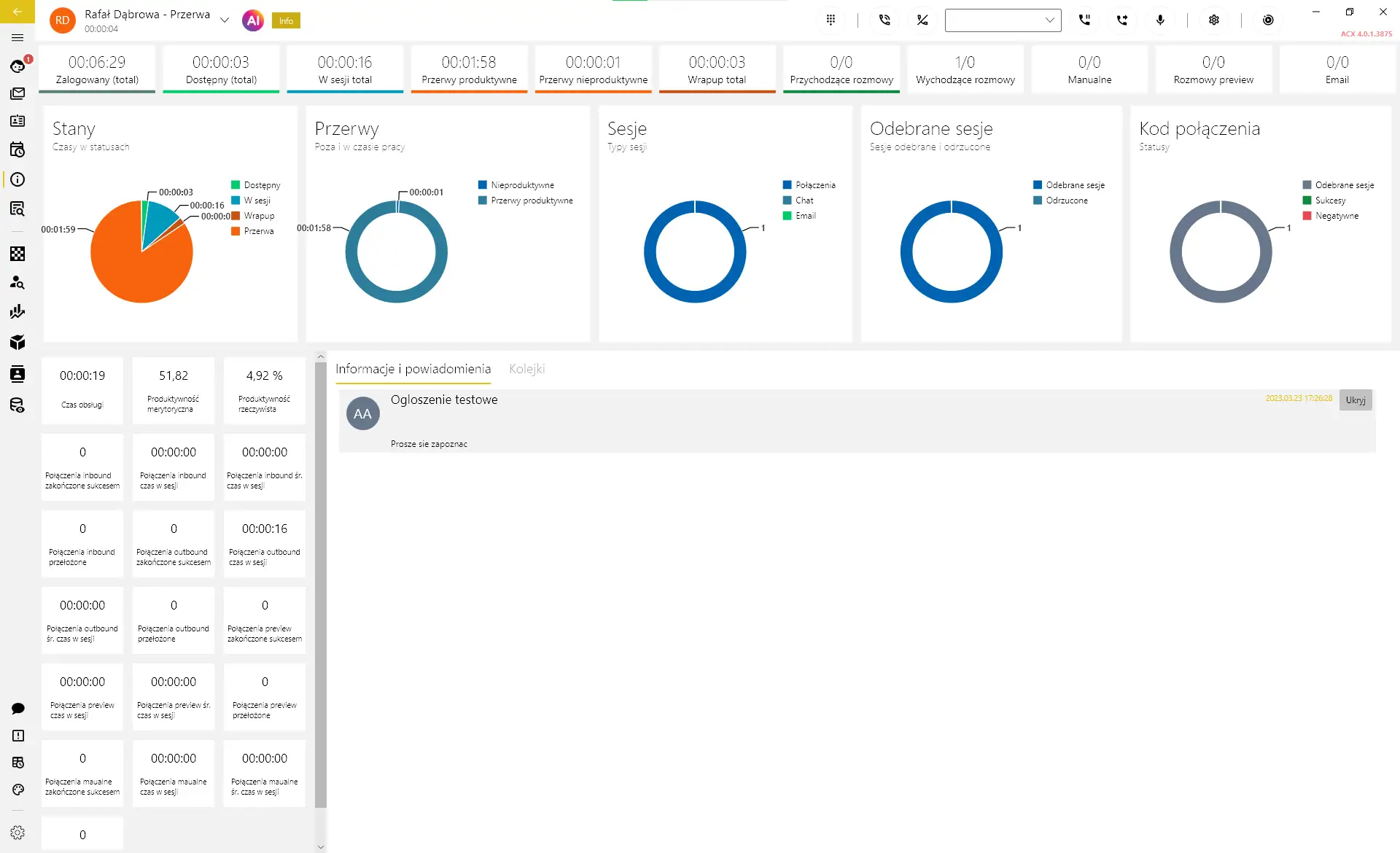Screen dimensions: 1400x853
Task: Toggle the hamburger menu in the sidebar
Action: pos(17,38)
